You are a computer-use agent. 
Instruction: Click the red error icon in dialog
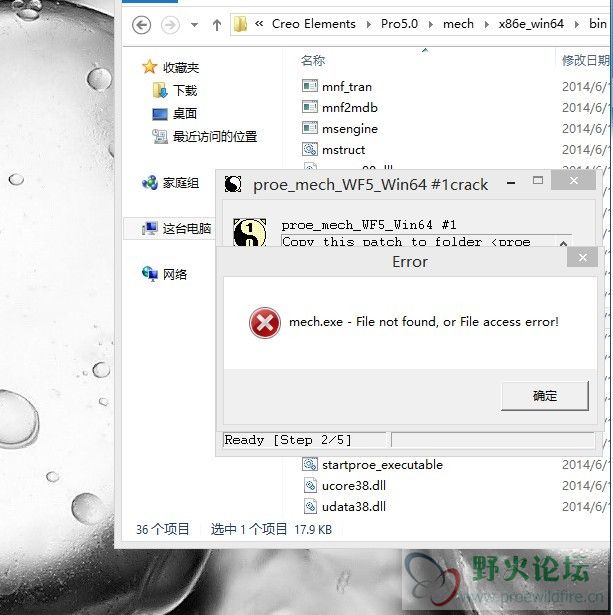(x=265, y=323)
